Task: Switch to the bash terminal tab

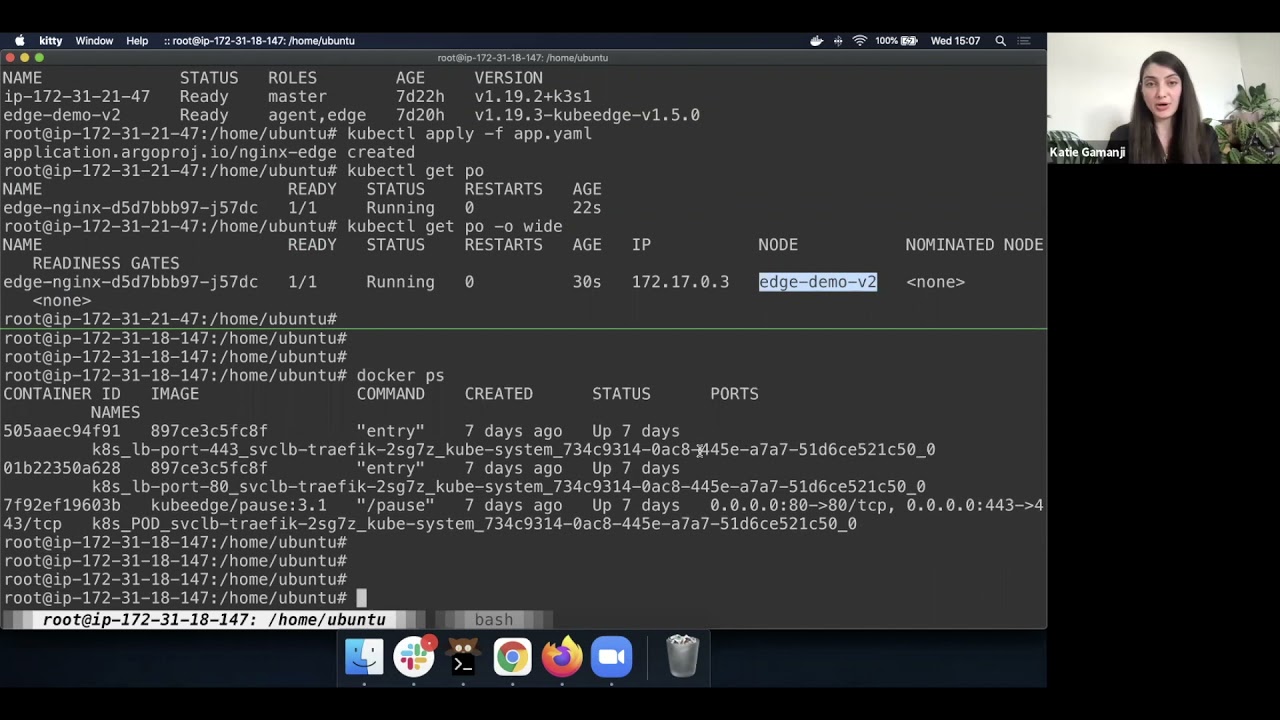Action: 493,620
